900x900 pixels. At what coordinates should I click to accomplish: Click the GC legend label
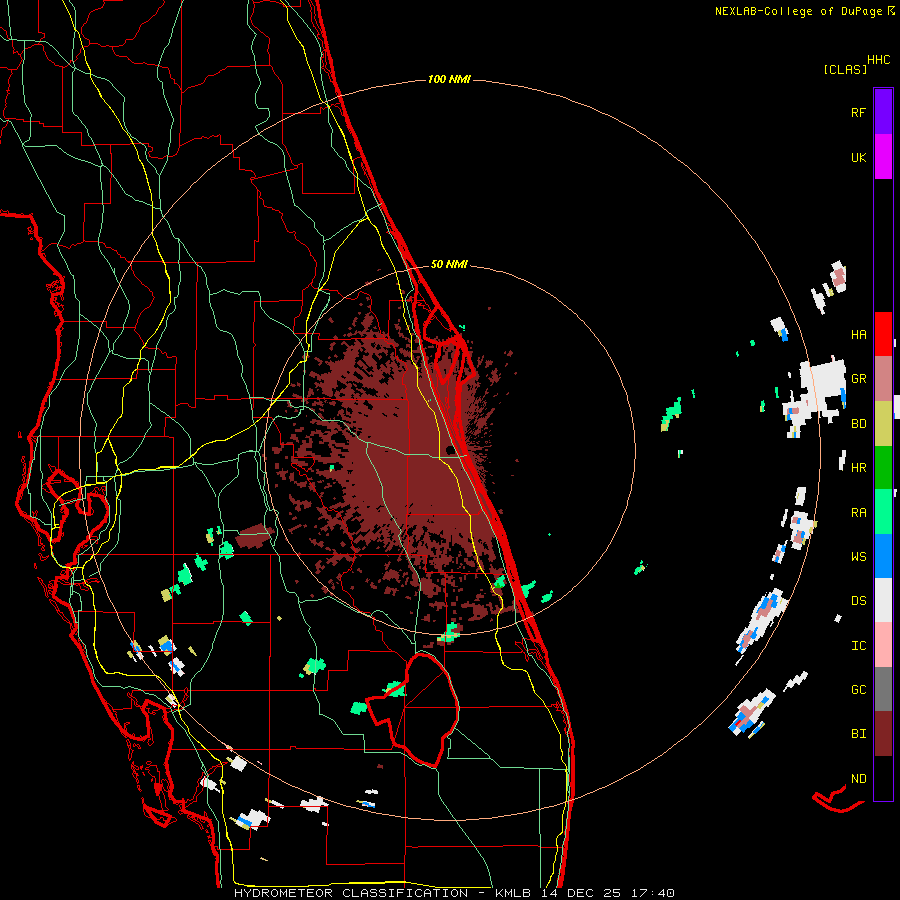pos(858,690)
